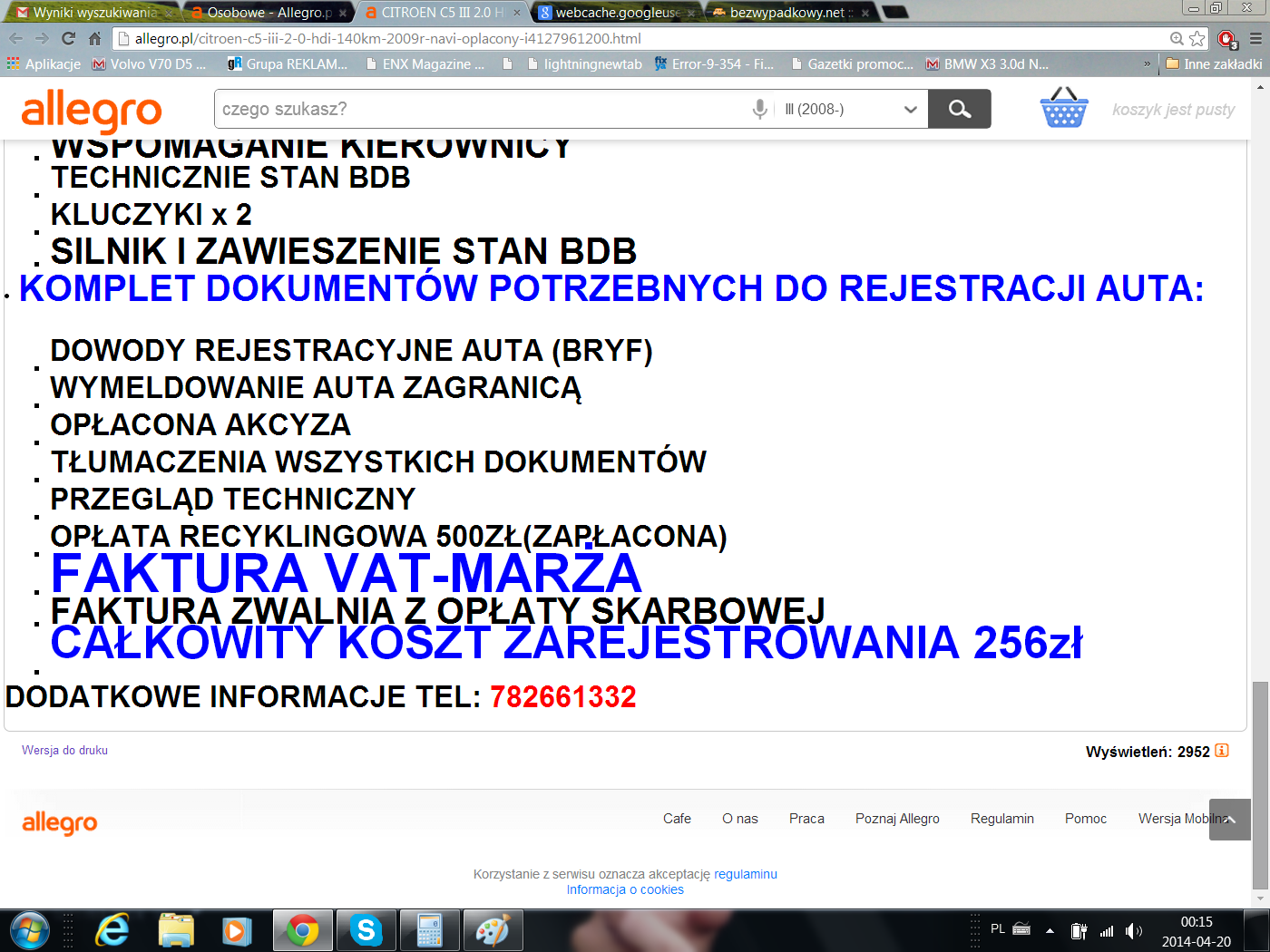The height and width of the screenshot is (952, 1270).
Task: Open the Volvo V70 D5 bookmark
Action: click(x=150, y=64)
